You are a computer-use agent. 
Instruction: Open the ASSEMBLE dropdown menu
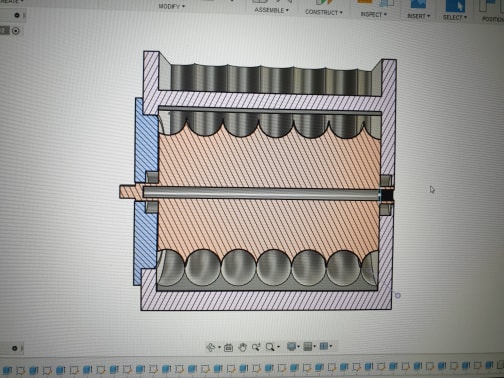pyautogui.click(x=271, y=10)
